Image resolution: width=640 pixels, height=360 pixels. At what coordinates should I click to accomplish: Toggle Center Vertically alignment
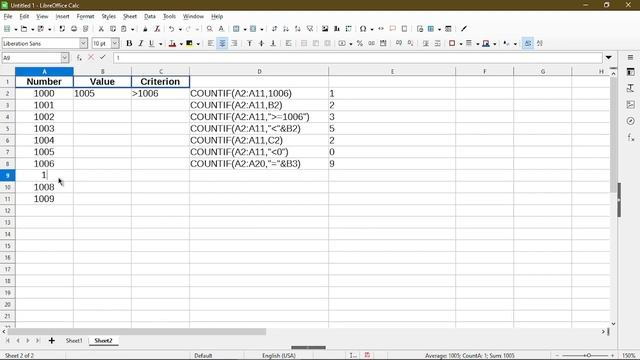(261, 43)
